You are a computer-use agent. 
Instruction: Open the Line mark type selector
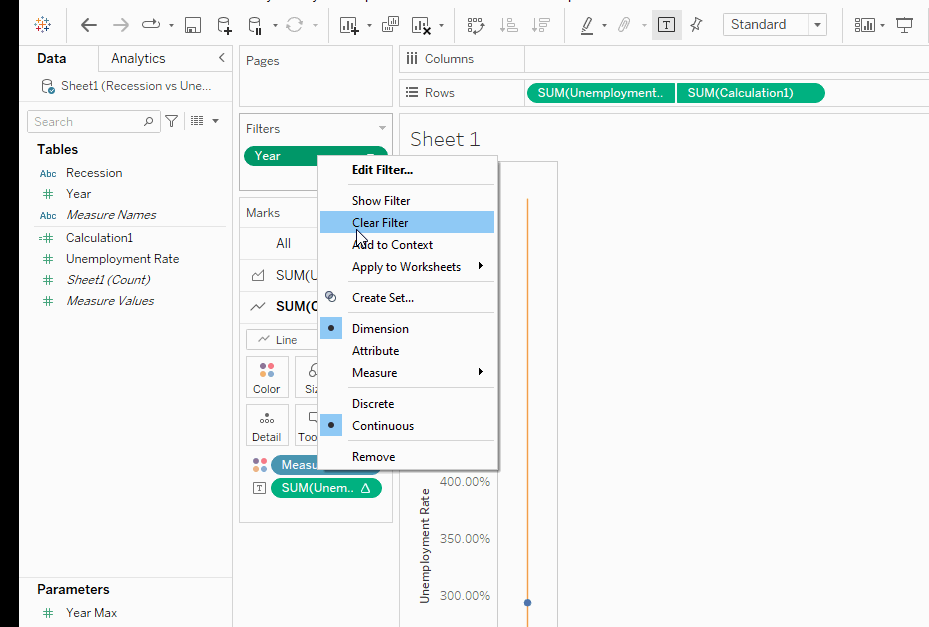click(280, 339)
